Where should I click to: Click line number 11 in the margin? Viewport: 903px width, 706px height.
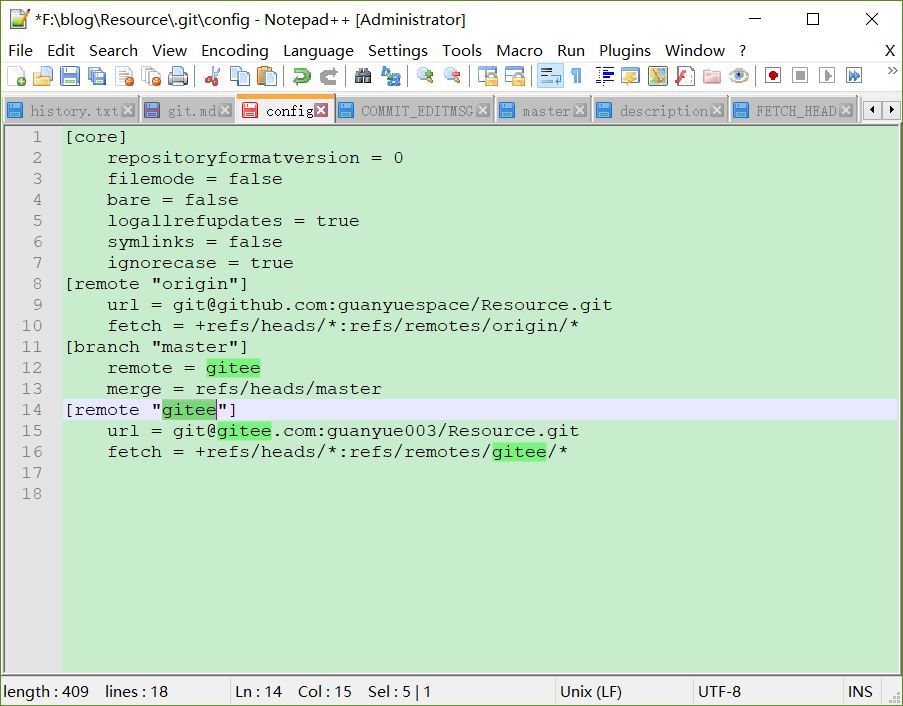[32, 347]
